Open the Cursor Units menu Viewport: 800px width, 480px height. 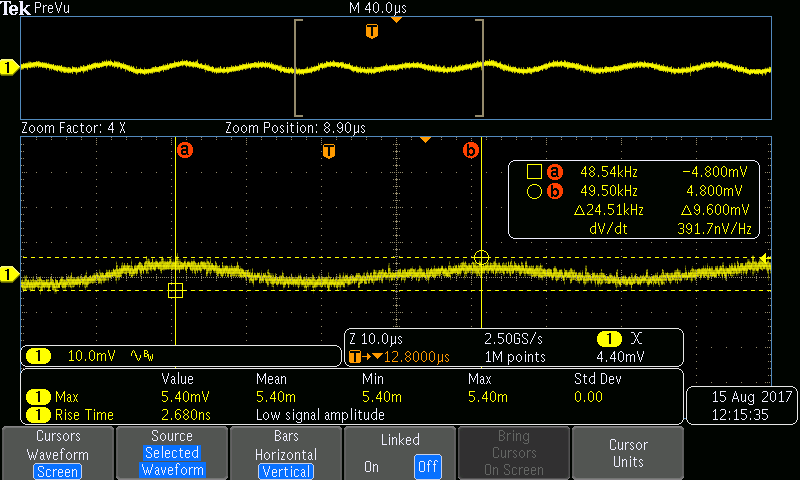(628, 453)
